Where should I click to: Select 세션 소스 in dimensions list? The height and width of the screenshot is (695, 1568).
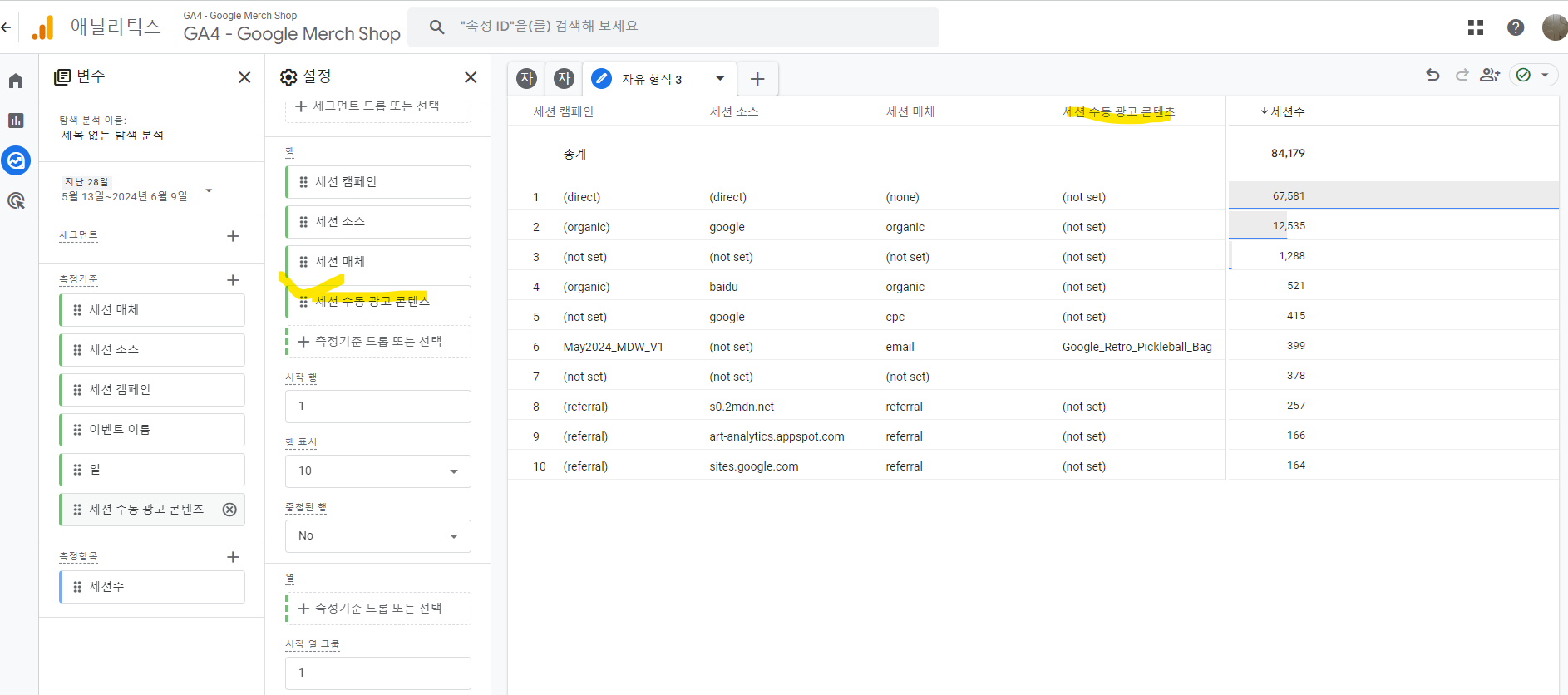(152, 350)
